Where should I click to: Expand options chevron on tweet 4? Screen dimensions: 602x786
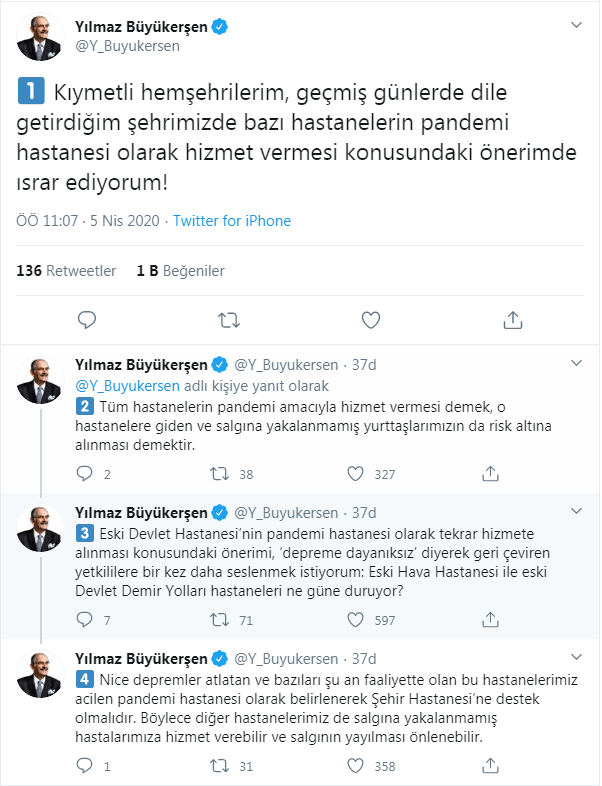[x=576, y=657]
